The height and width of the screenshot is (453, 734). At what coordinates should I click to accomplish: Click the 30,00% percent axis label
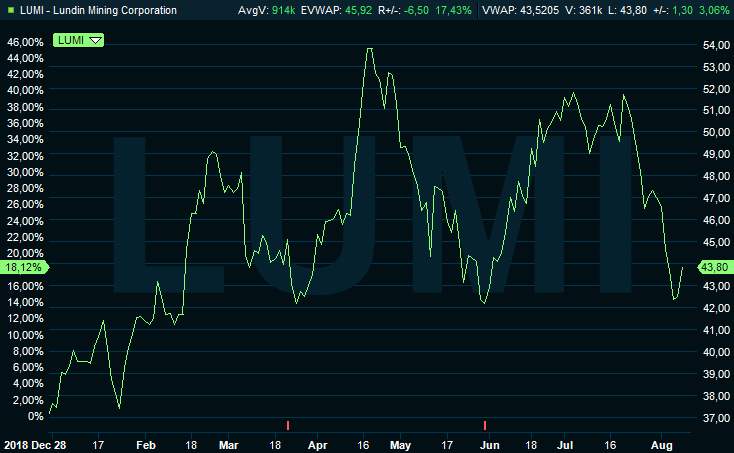(x=25, y=172)
